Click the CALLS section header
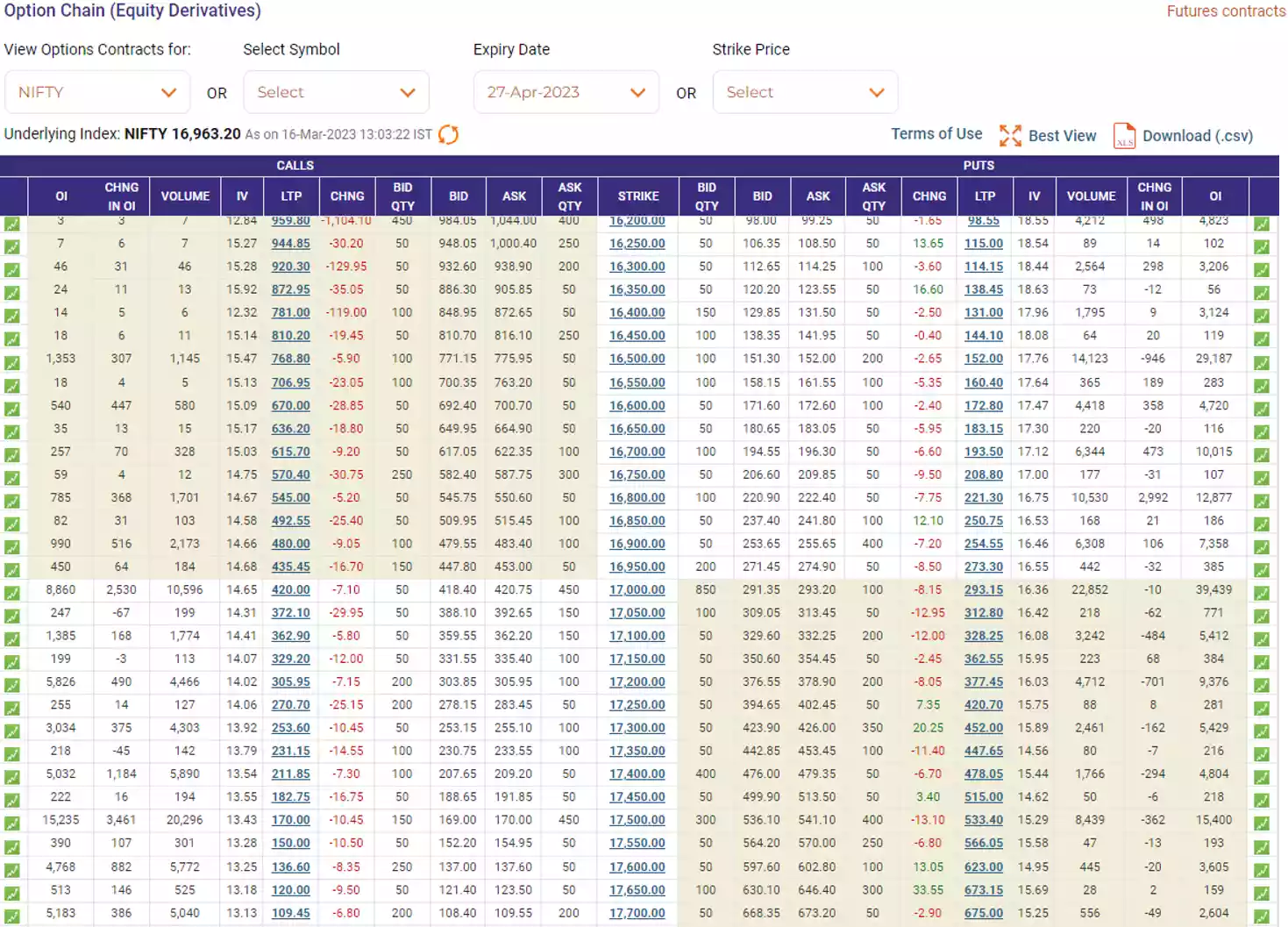1288x927 pixels. (x=295, y=165)
